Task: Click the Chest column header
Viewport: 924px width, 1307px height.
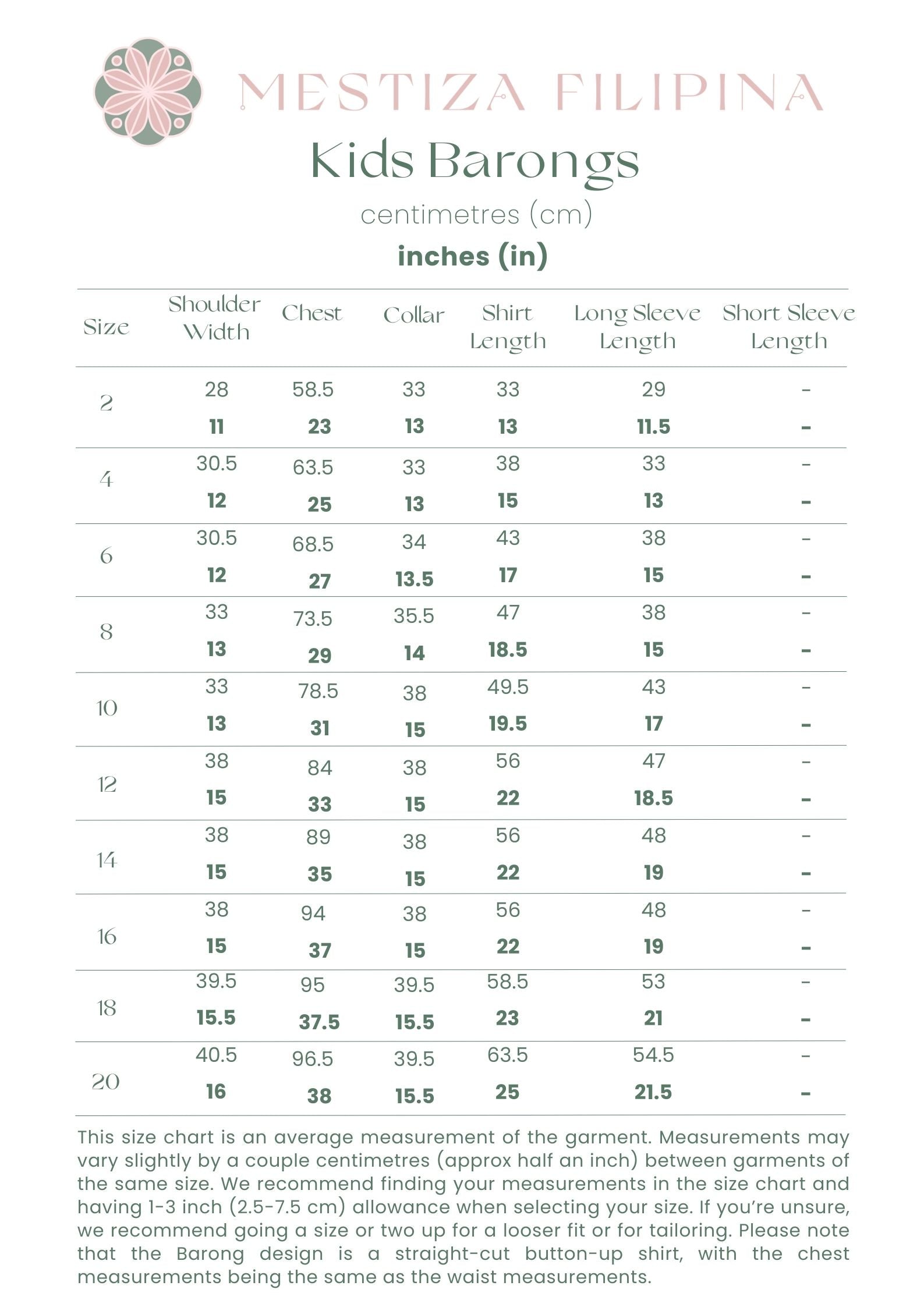Action: 312,313
